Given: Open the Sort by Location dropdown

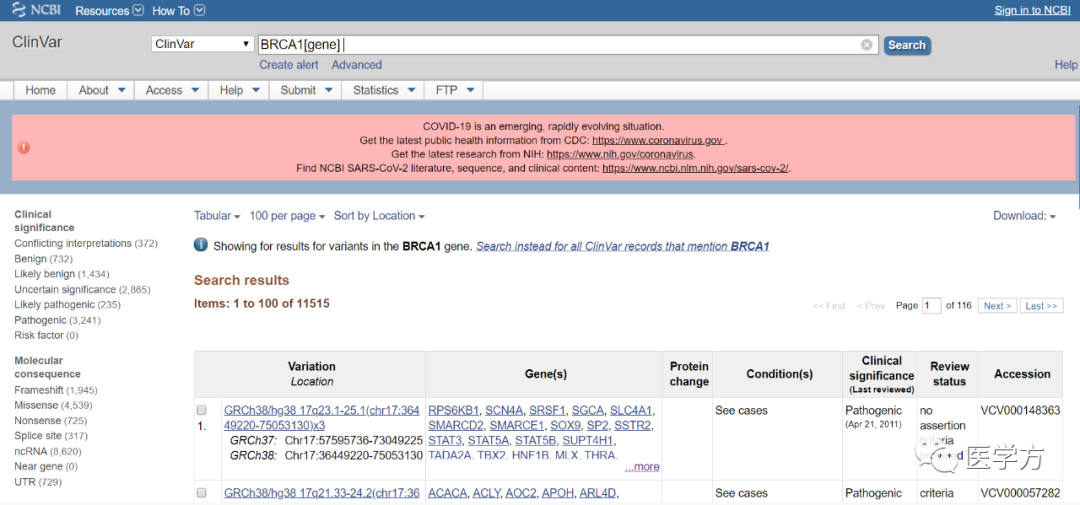Looking at the screenshot, I should point(379,216).
